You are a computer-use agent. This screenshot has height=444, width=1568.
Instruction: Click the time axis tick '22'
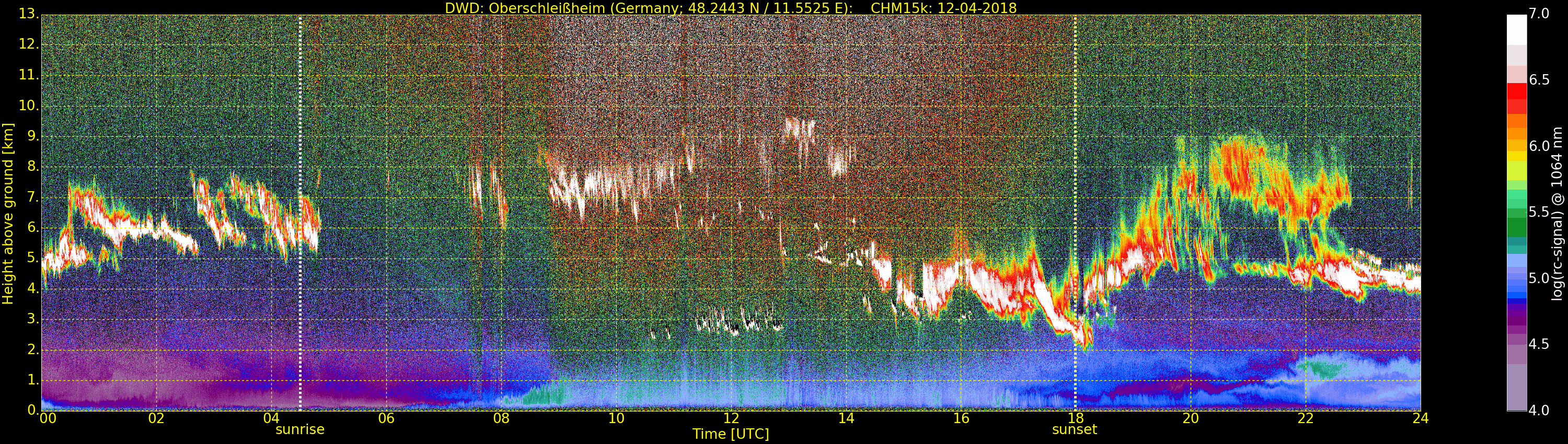pos(1306,418)
